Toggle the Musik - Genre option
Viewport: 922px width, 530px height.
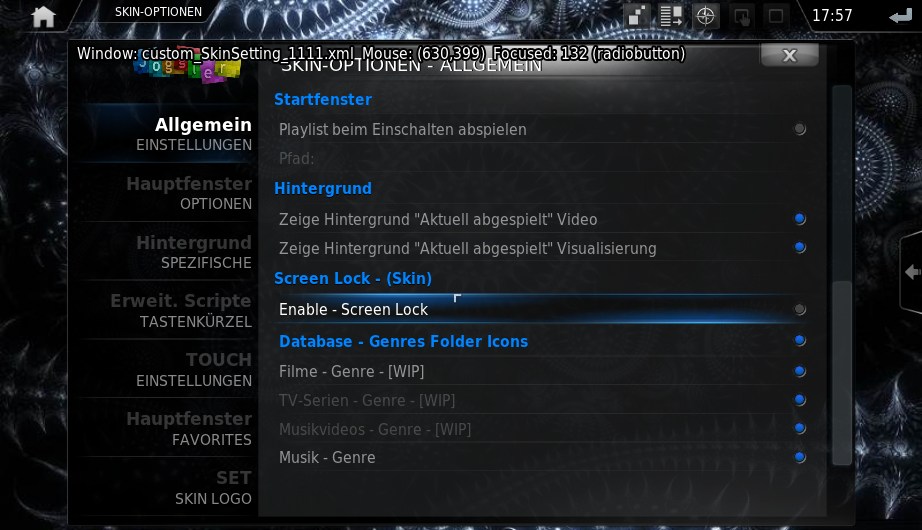pos(542,458)
